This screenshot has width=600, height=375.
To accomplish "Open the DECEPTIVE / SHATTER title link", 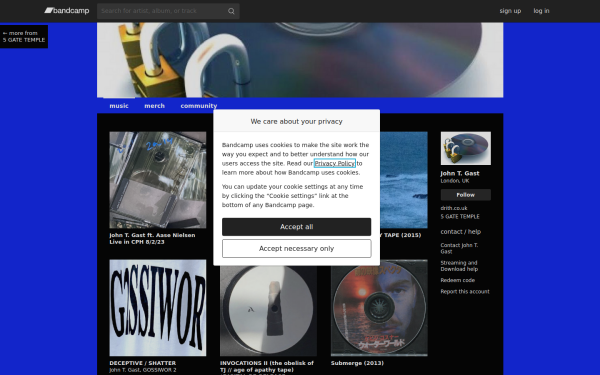I will pos(143,363).
